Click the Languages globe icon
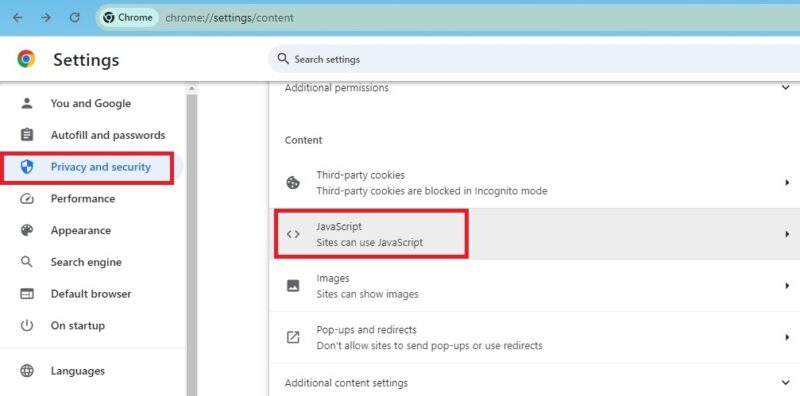The height and width of the screenshot is (396, 800). tap(27, 370)
